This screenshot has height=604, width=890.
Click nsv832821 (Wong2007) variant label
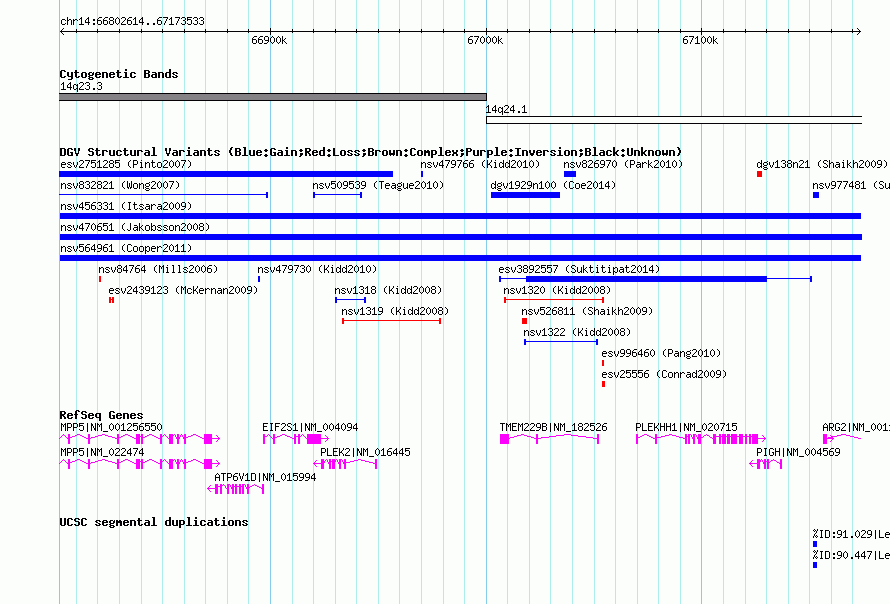(x=120, y=185)
